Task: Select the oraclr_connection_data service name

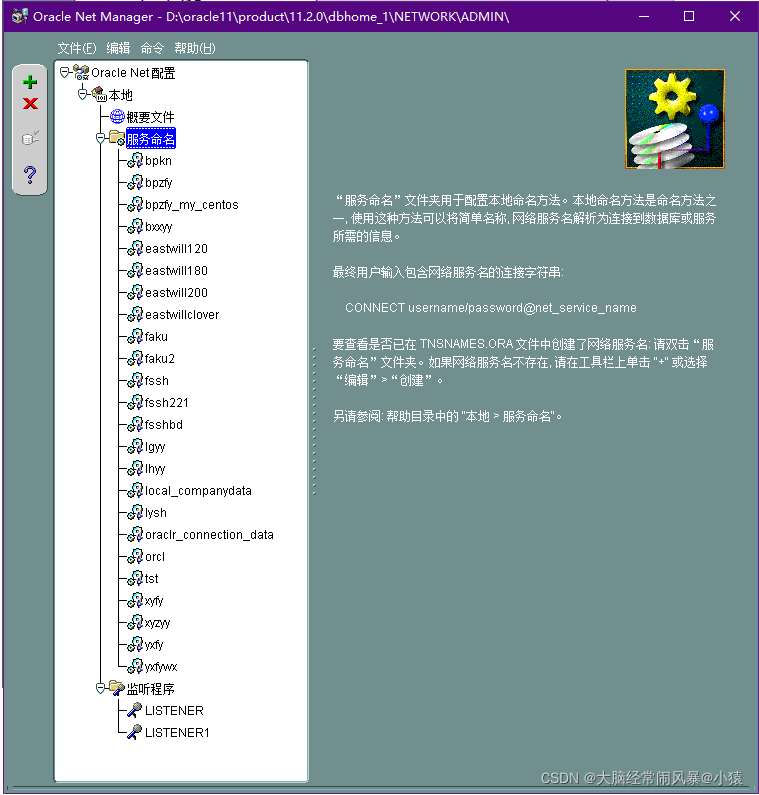Action: click(x=209, y=535)
